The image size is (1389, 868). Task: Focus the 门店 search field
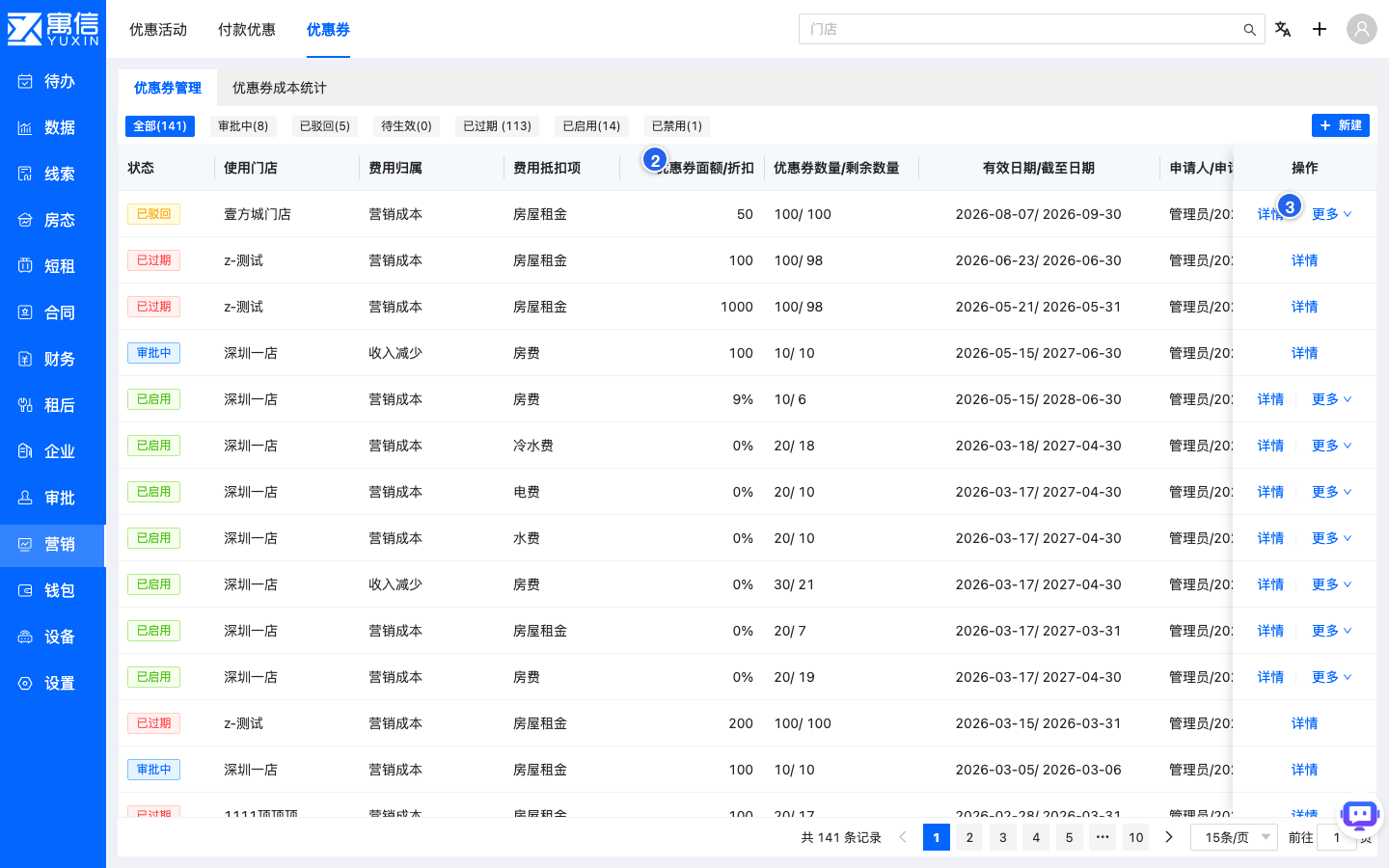tap(1022, 29)
